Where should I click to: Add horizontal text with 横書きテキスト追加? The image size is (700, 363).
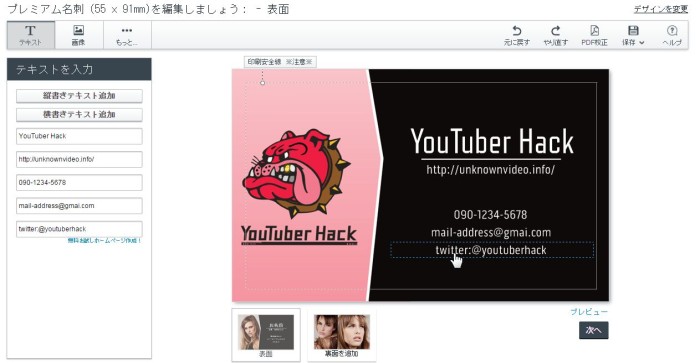tap(79, 115)
